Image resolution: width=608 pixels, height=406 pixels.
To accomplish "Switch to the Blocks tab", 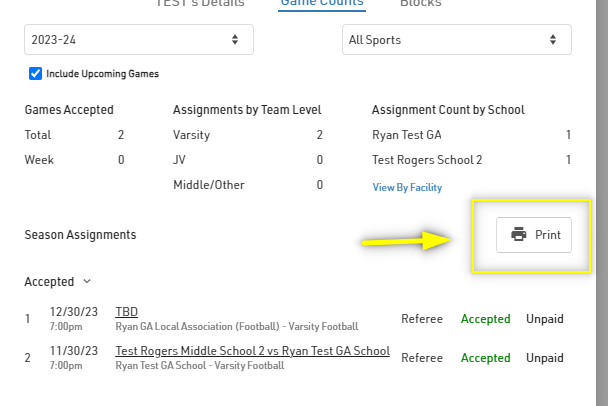I will [x=420, y=4].
